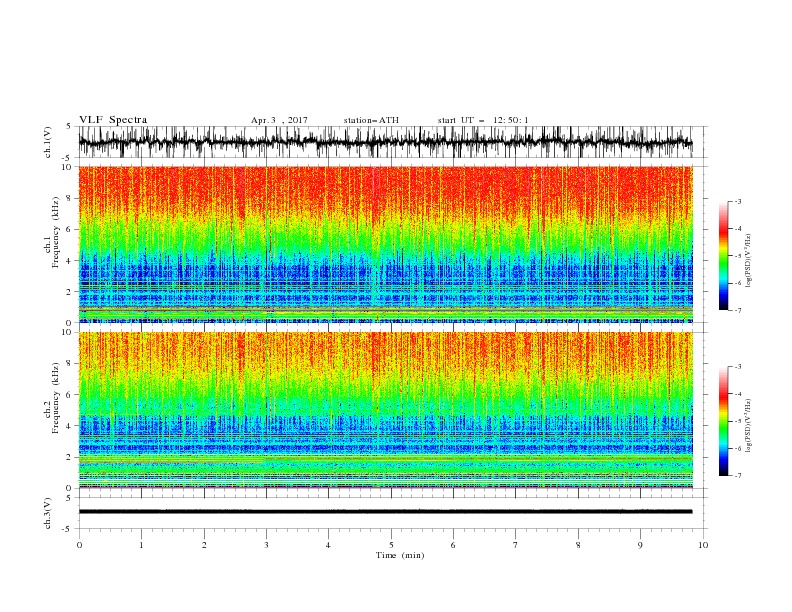Screen dimensions: 792x612
Task: Click the "8" kHz tick on ch.1 frequency axis
Action: 69,198
